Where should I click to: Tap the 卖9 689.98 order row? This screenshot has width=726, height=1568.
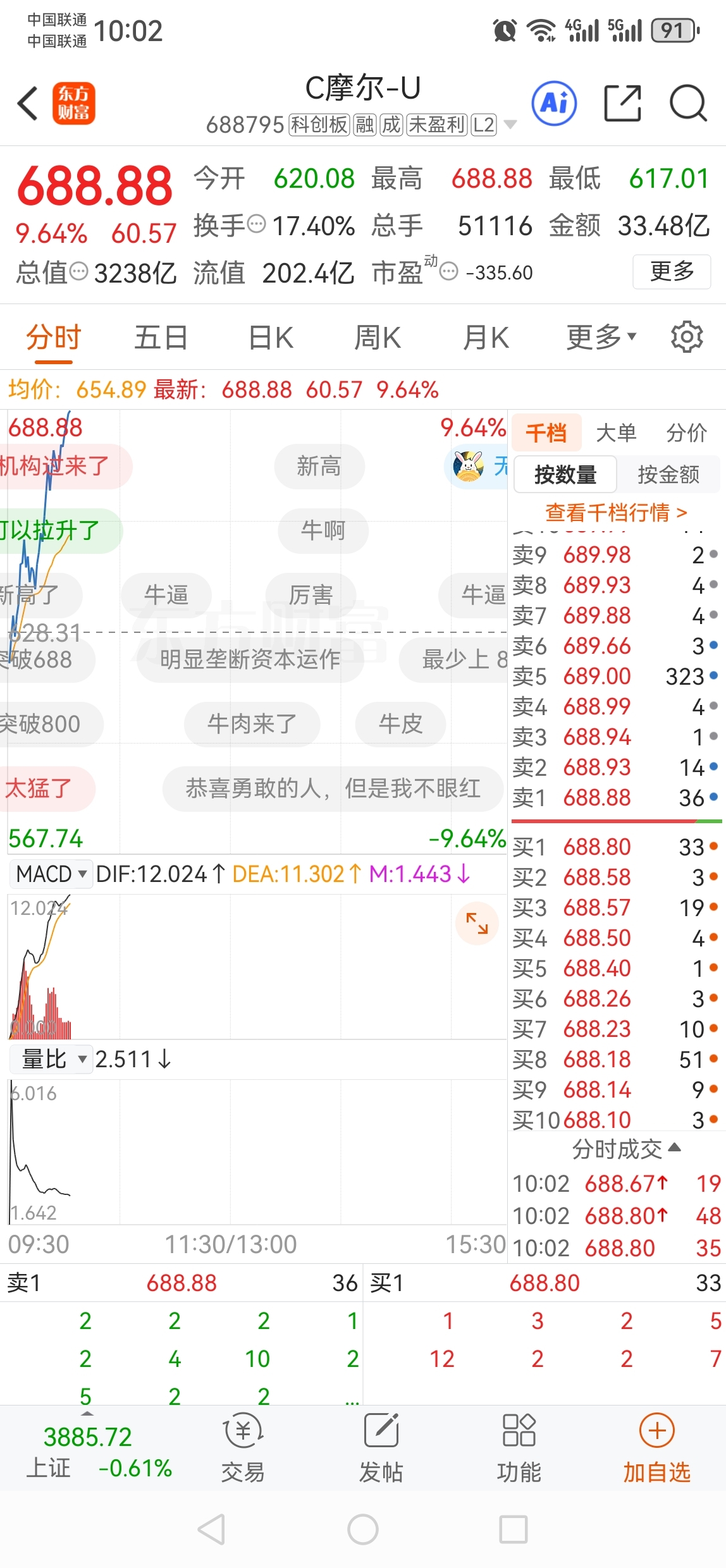pyautogui.click(x=616, y=555)
